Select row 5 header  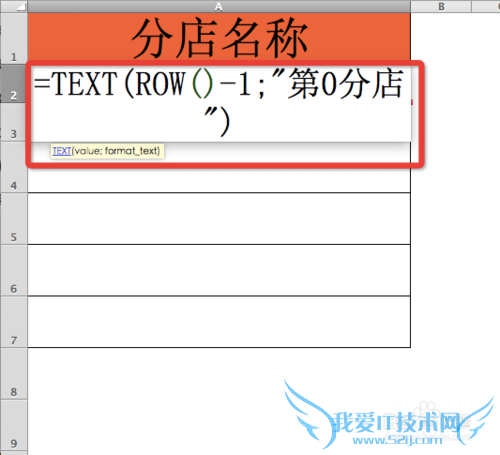(x=14, y=219)
